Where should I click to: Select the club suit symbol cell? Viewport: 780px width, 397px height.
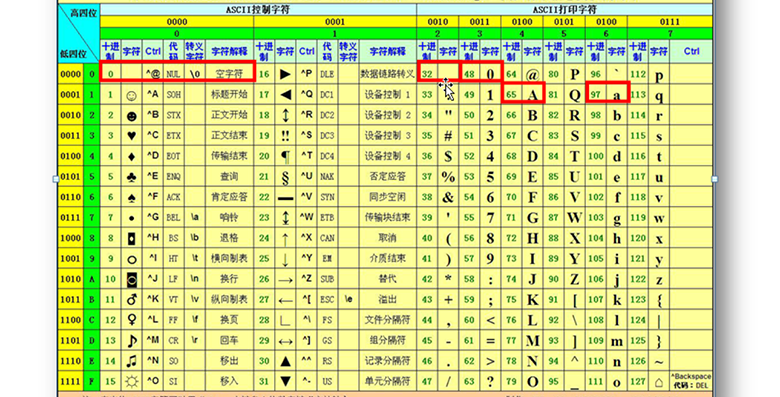coord(132,177)
